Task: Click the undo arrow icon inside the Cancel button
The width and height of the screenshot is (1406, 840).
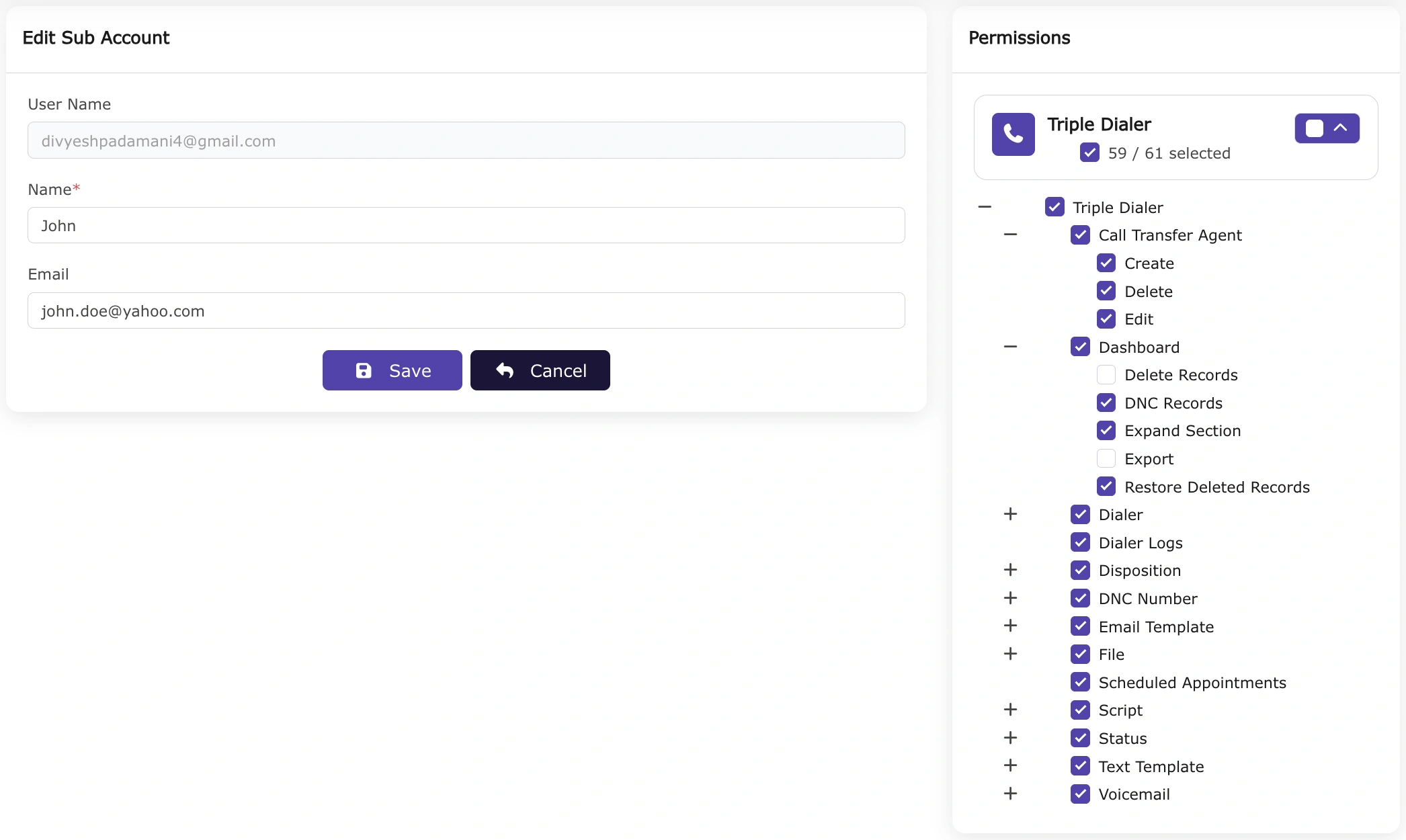Action: point(505,370)
